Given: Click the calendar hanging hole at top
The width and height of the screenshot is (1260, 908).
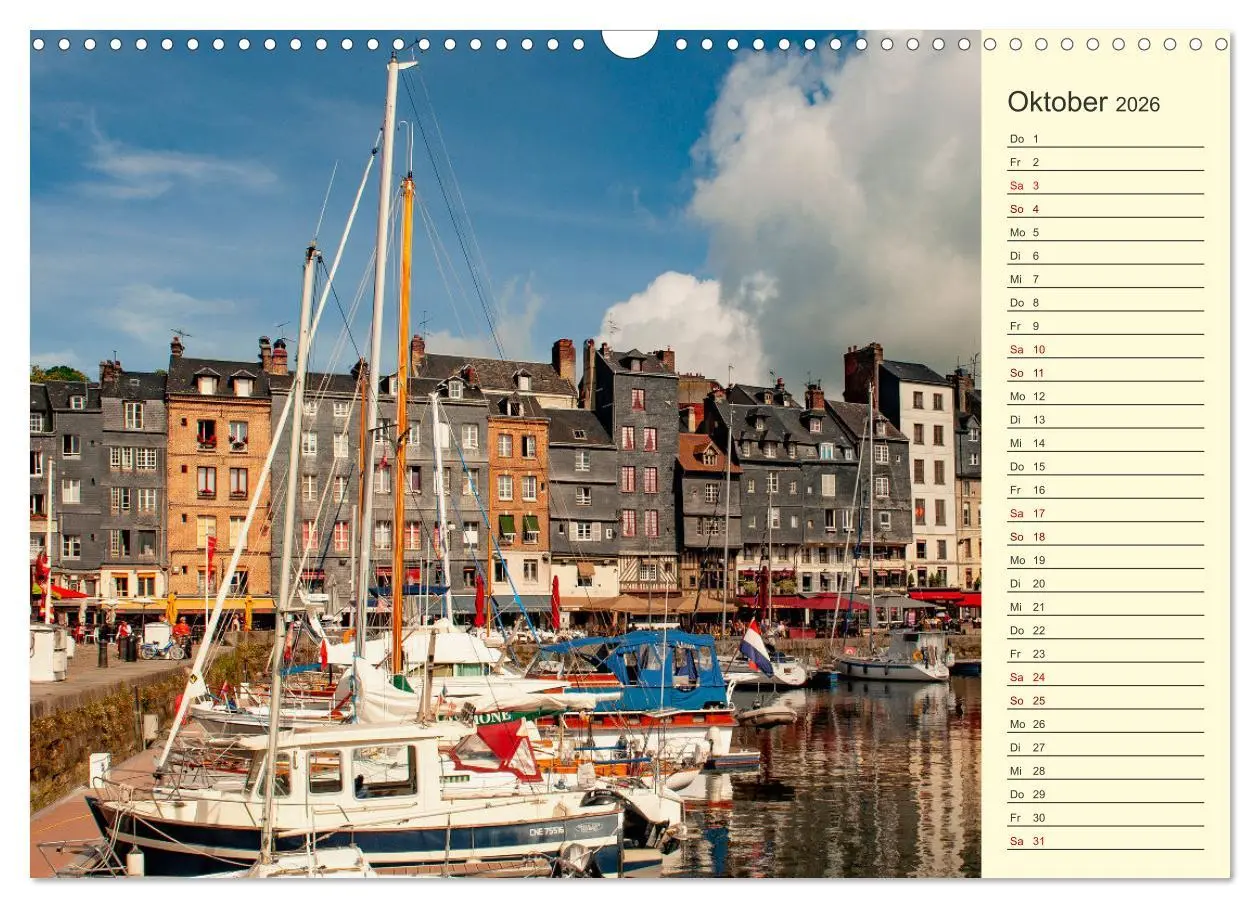Looking at the screenshot, I should [630, 42].
